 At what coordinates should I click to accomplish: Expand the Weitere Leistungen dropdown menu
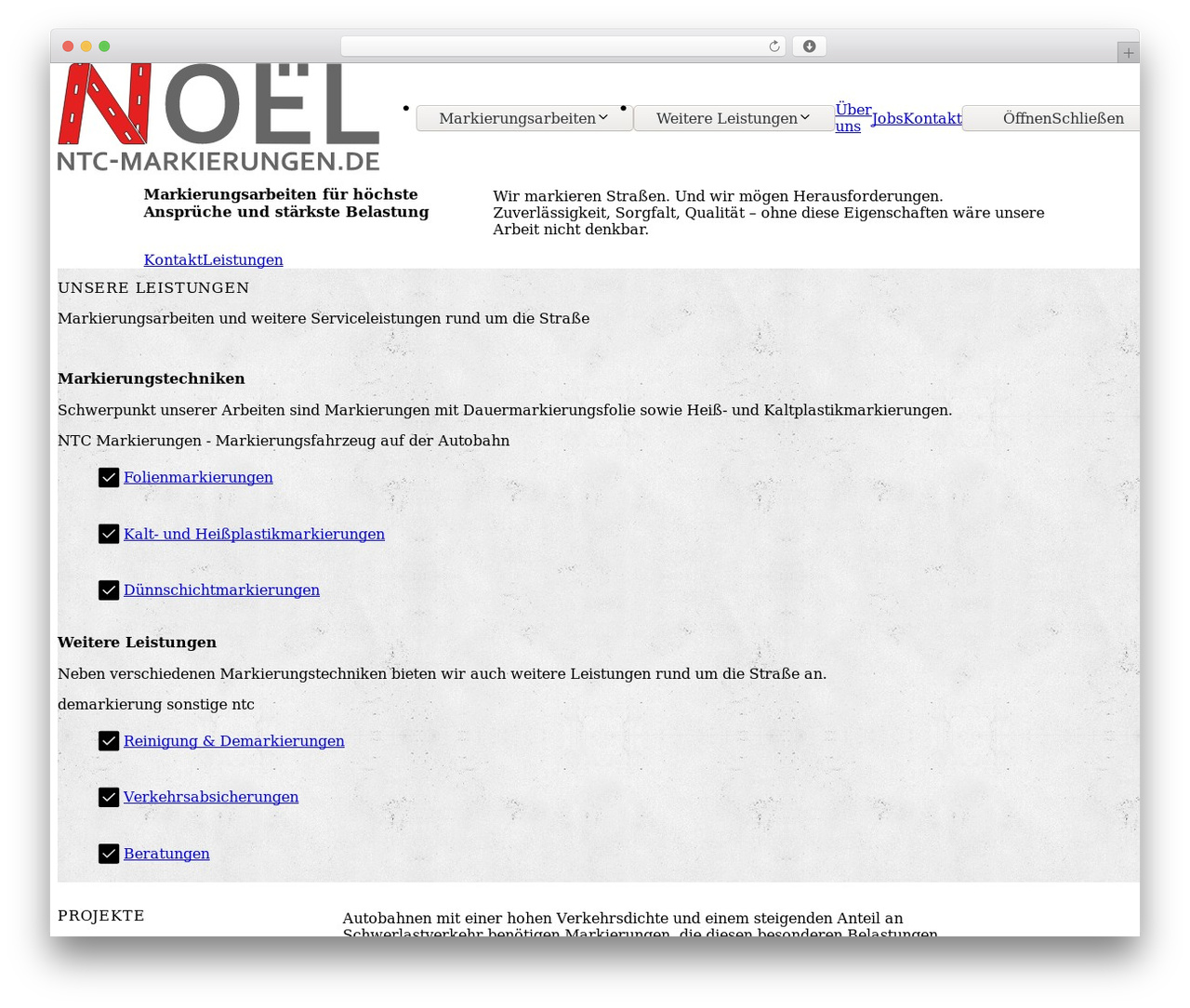click(734, 118)
